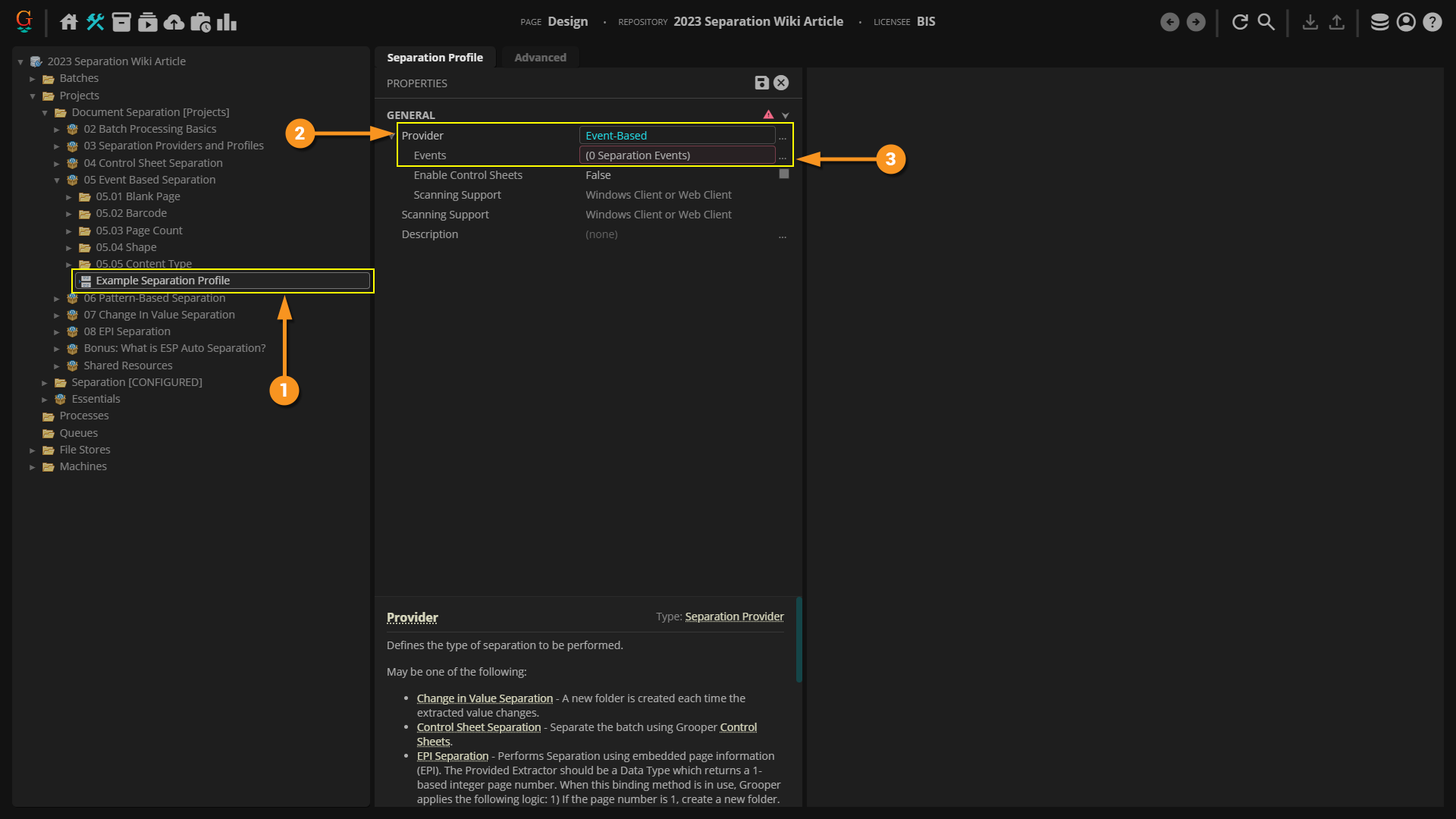Image resolution: width=1456 pixels, height=819 pixels.
Task: Click the Events ellipsis button
Action: point(783,156)
